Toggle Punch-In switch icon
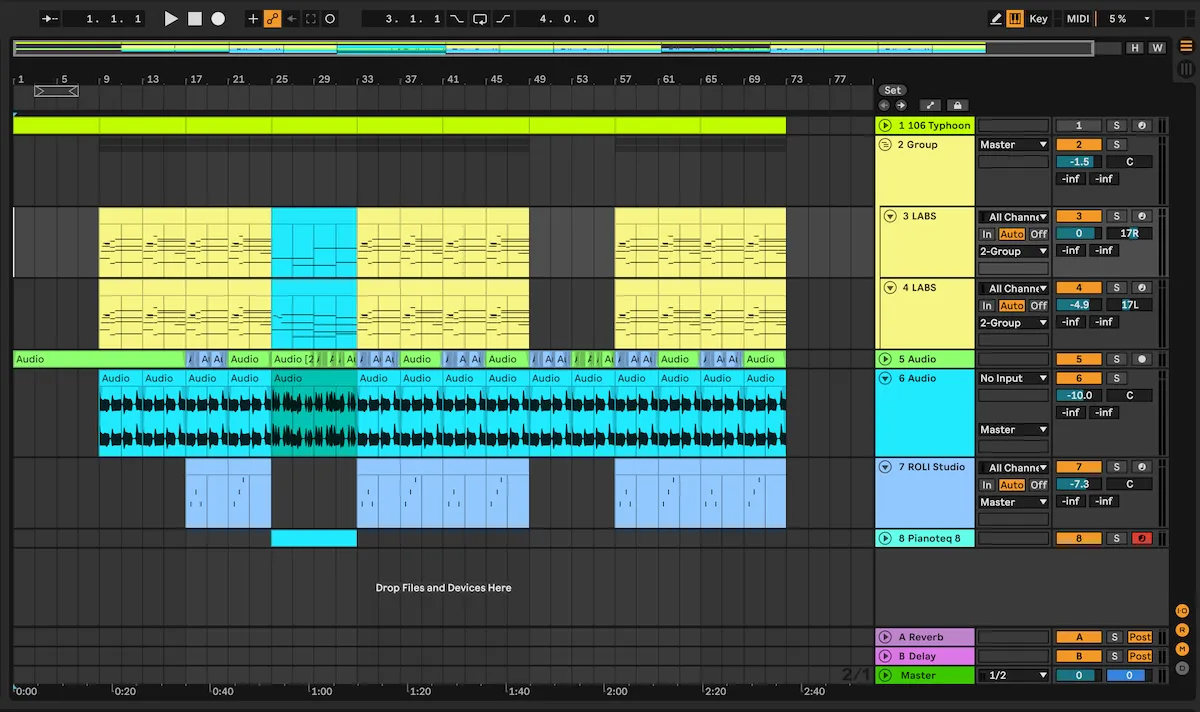 [x=456, y=18]
